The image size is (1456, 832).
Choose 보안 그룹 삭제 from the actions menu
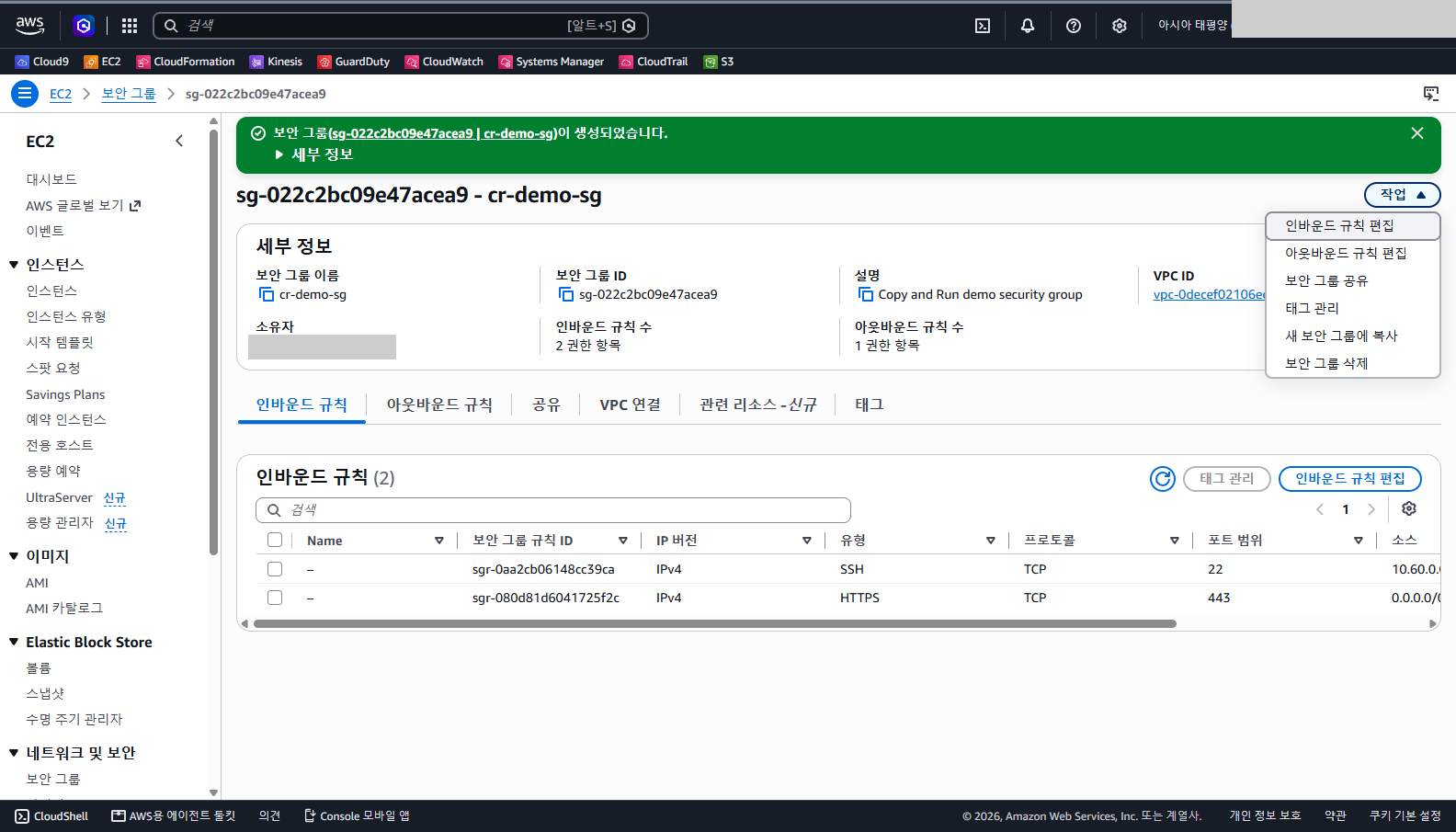(1353, 363)
